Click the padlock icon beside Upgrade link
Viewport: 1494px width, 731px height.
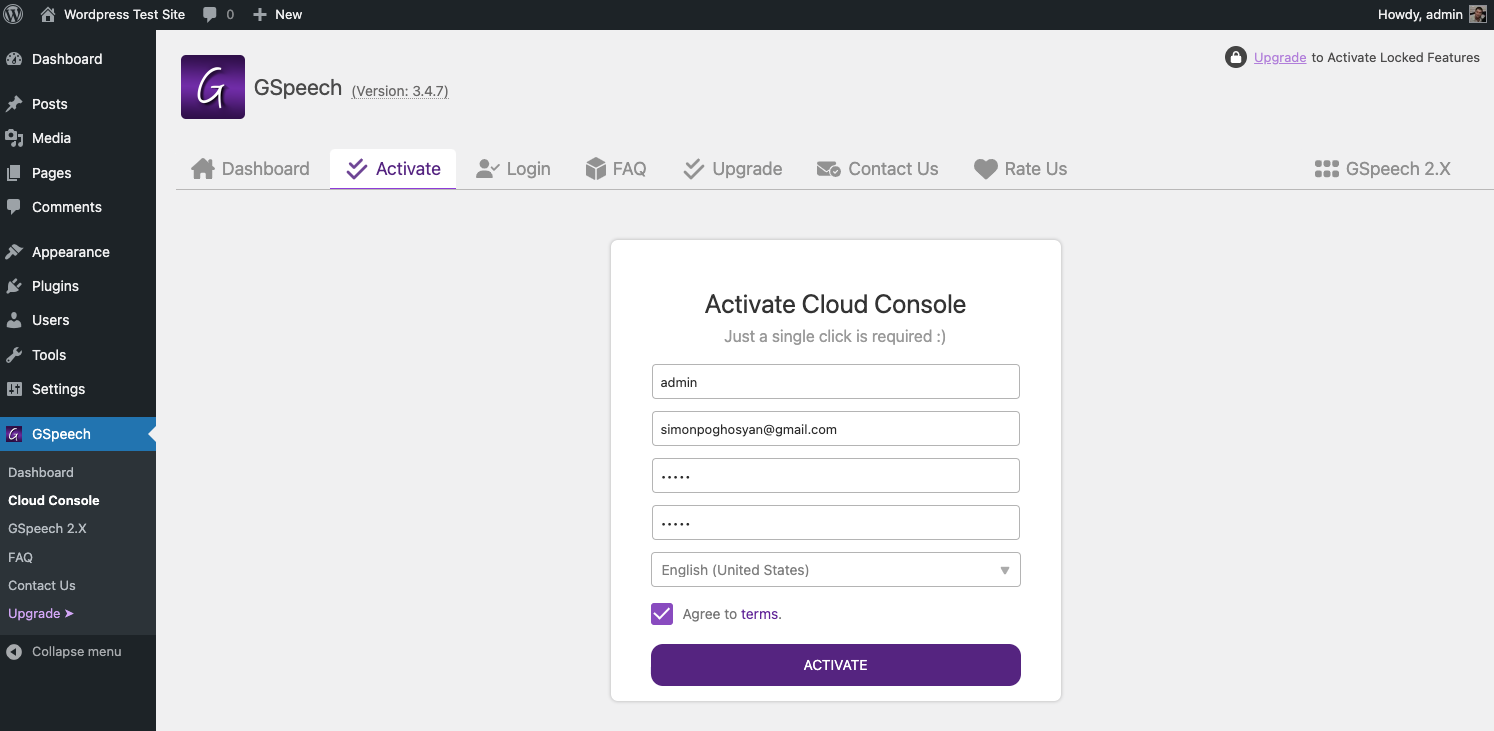pyautogui.click(x=1236, y=57)
